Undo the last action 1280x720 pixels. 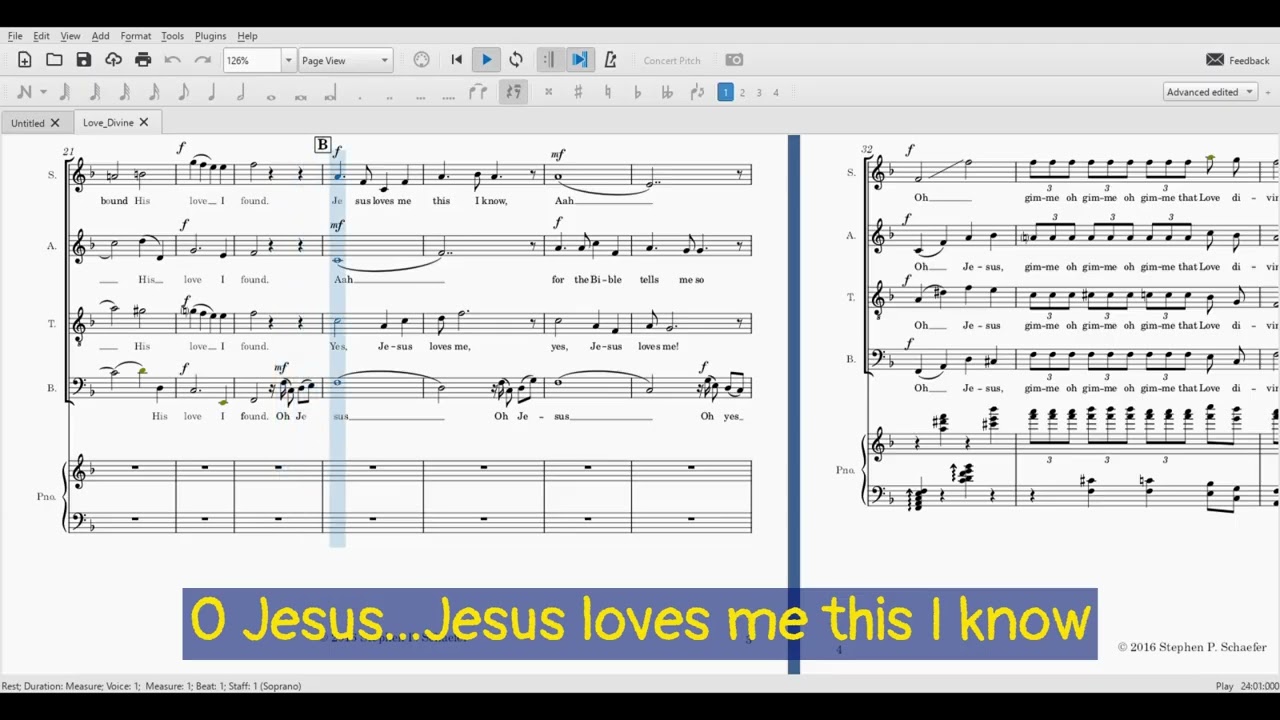[x=172, y=60]
